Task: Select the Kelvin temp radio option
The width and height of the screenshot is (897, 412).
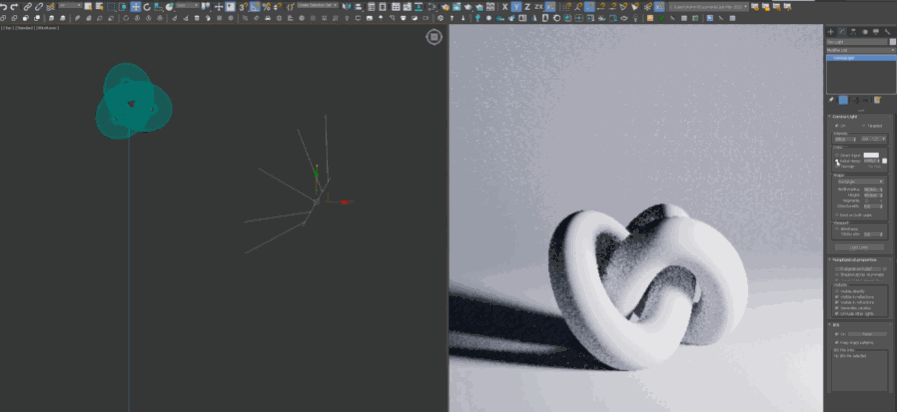Action: pos(838,161)
